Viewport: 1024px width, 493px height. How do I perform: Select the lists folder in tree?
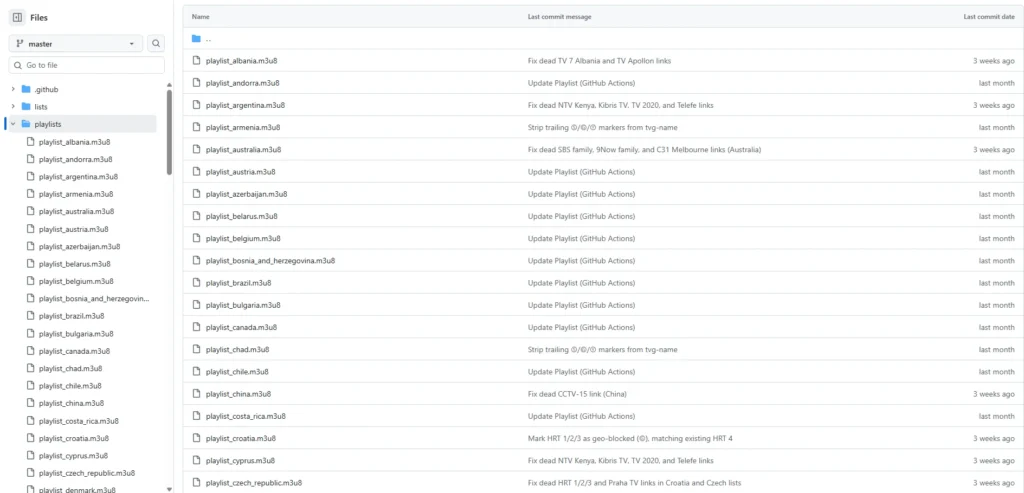[x=40, y=106]
